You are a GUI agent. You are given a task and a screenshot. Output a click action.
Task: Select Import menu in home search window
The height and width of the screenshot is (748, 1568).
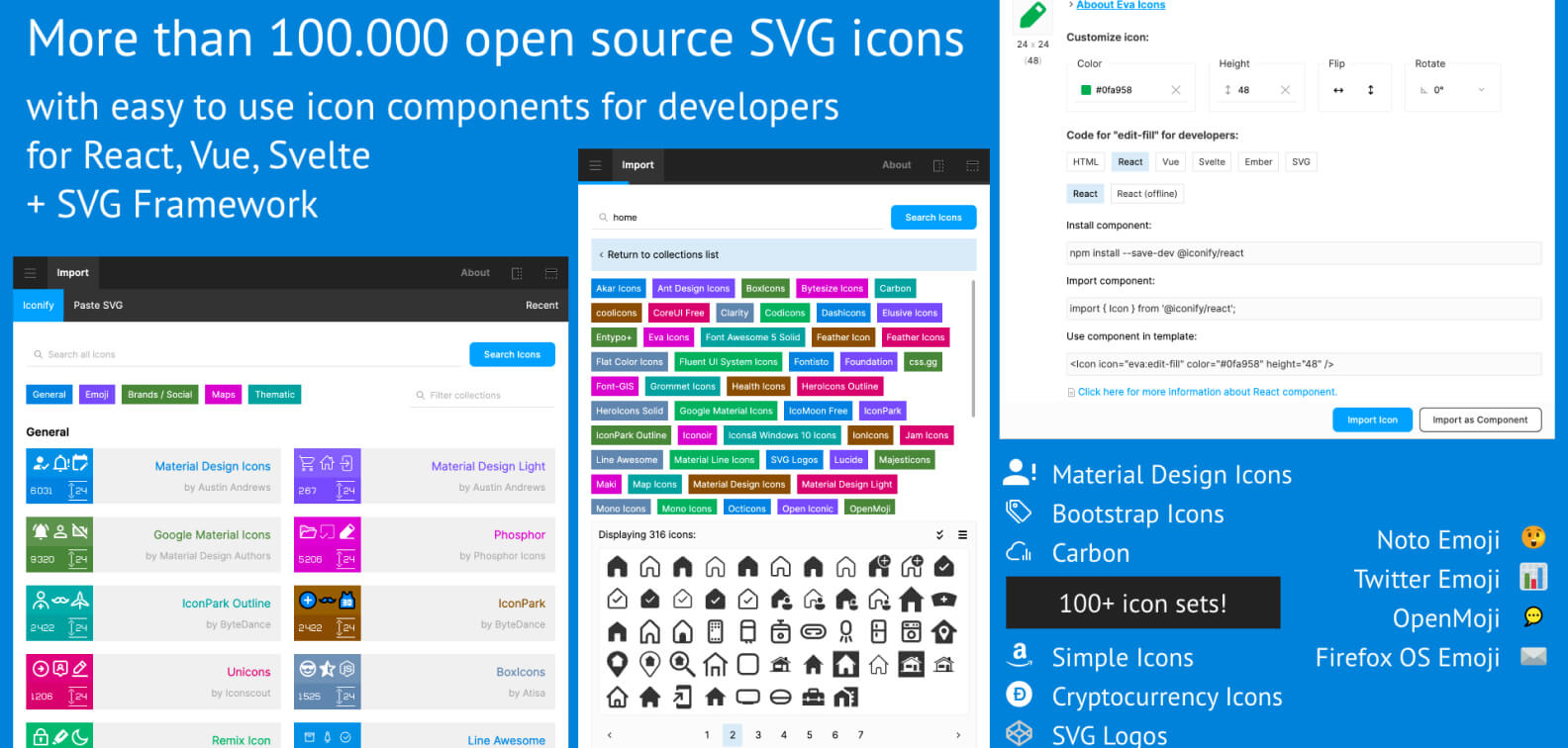pyautogui.click(x=637, y=165)
